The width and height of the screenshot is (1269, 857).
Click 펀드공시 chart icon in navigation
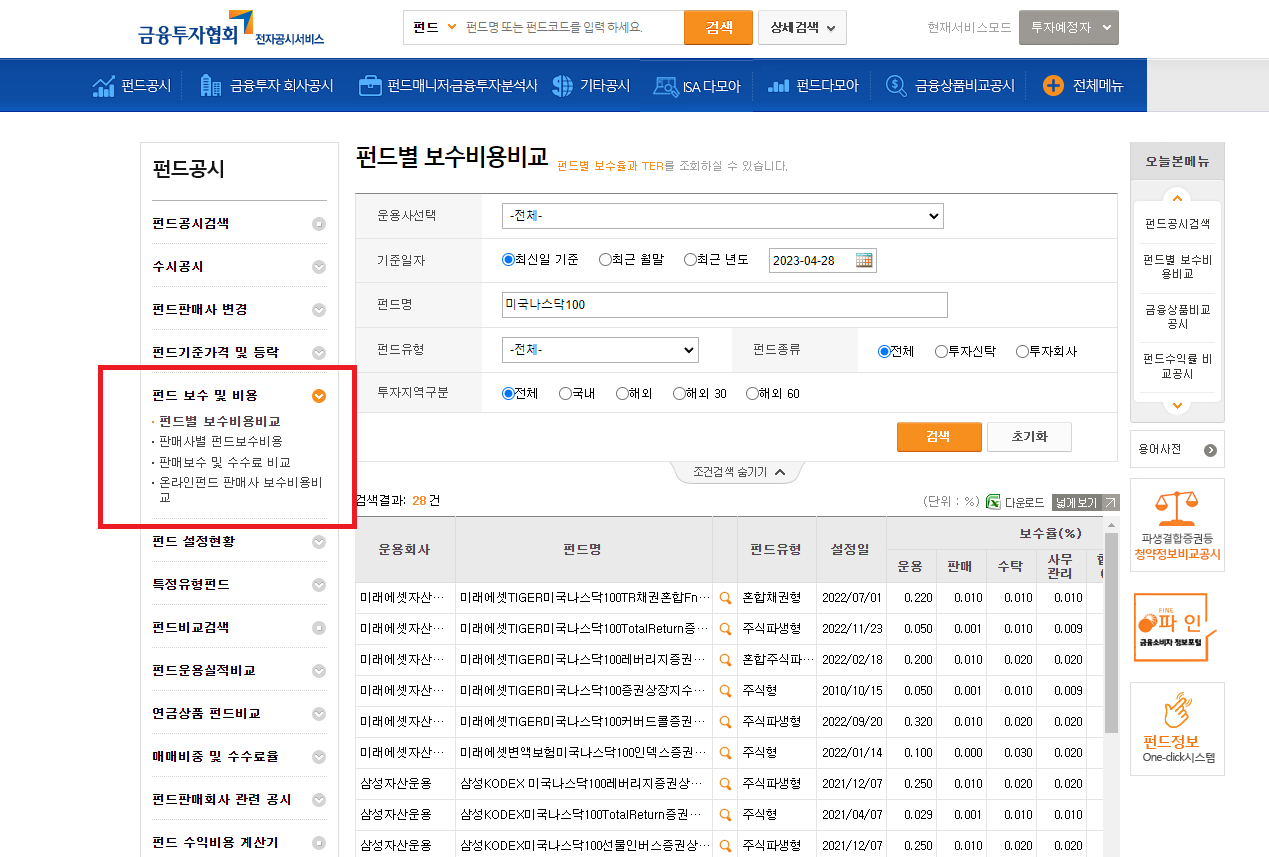pos(103,86)
